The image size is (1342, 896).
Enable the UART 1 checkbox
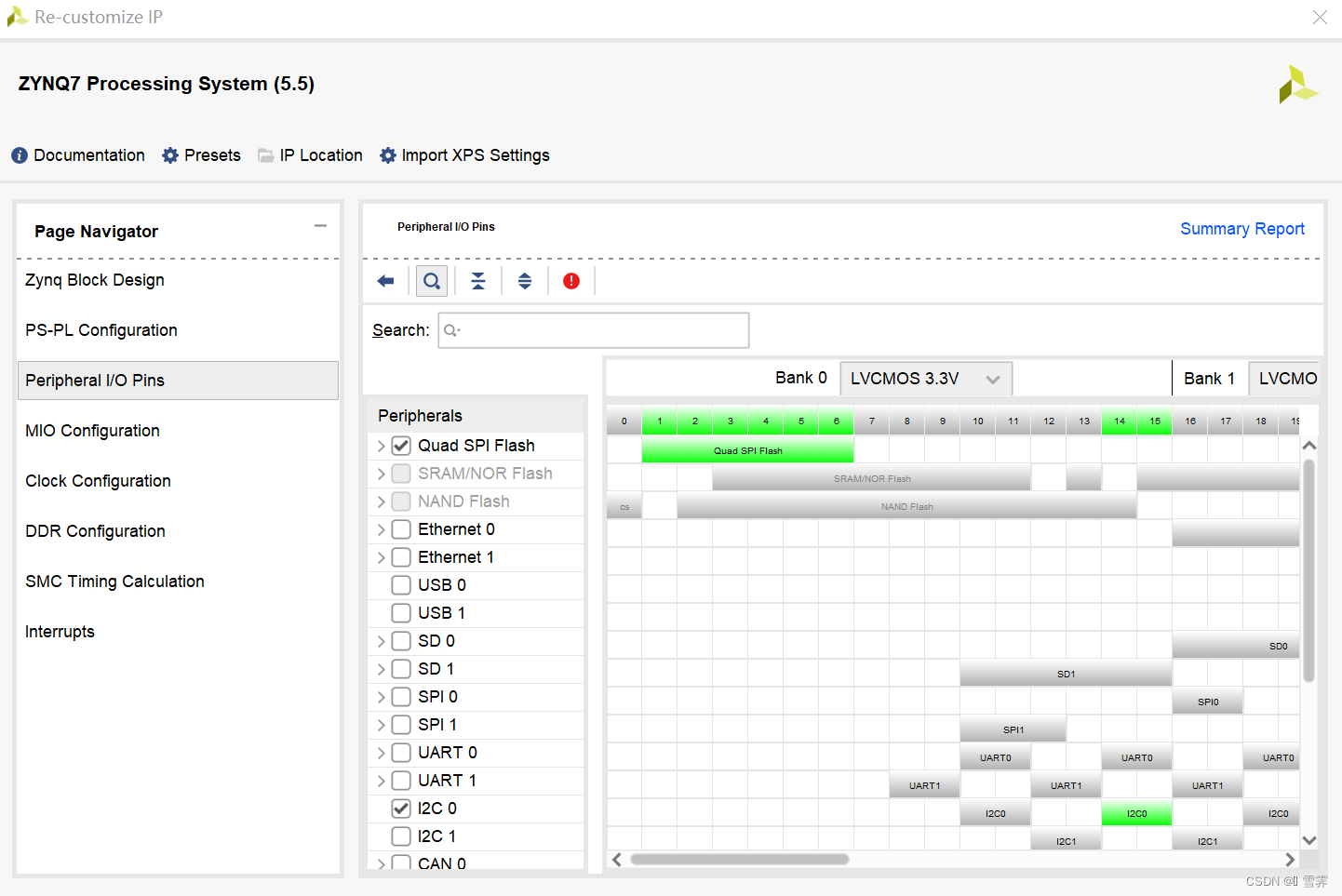click(x=401, y=781)
